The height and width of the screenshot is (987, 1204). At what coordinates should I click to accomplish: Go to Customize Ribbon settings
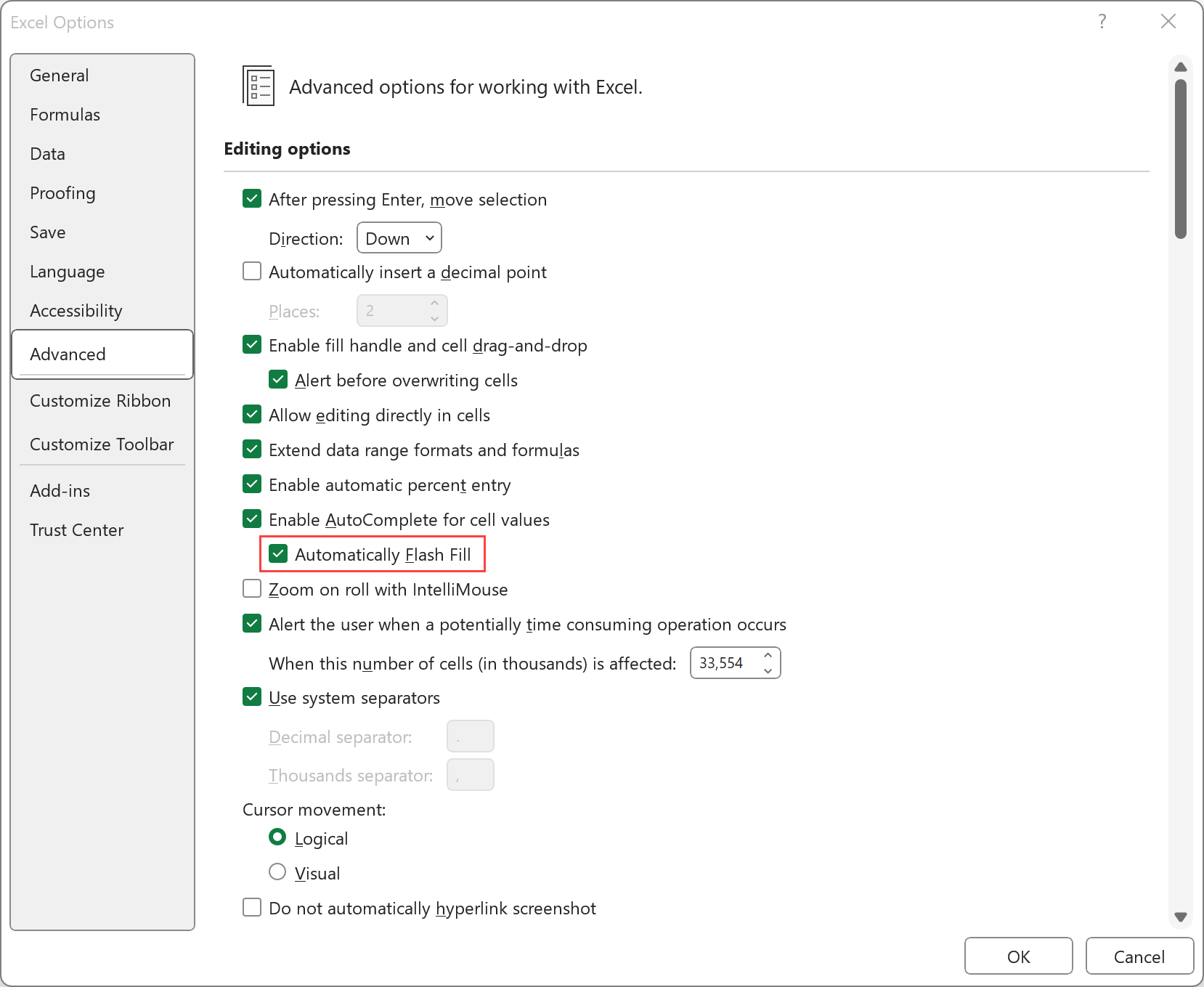100,401
